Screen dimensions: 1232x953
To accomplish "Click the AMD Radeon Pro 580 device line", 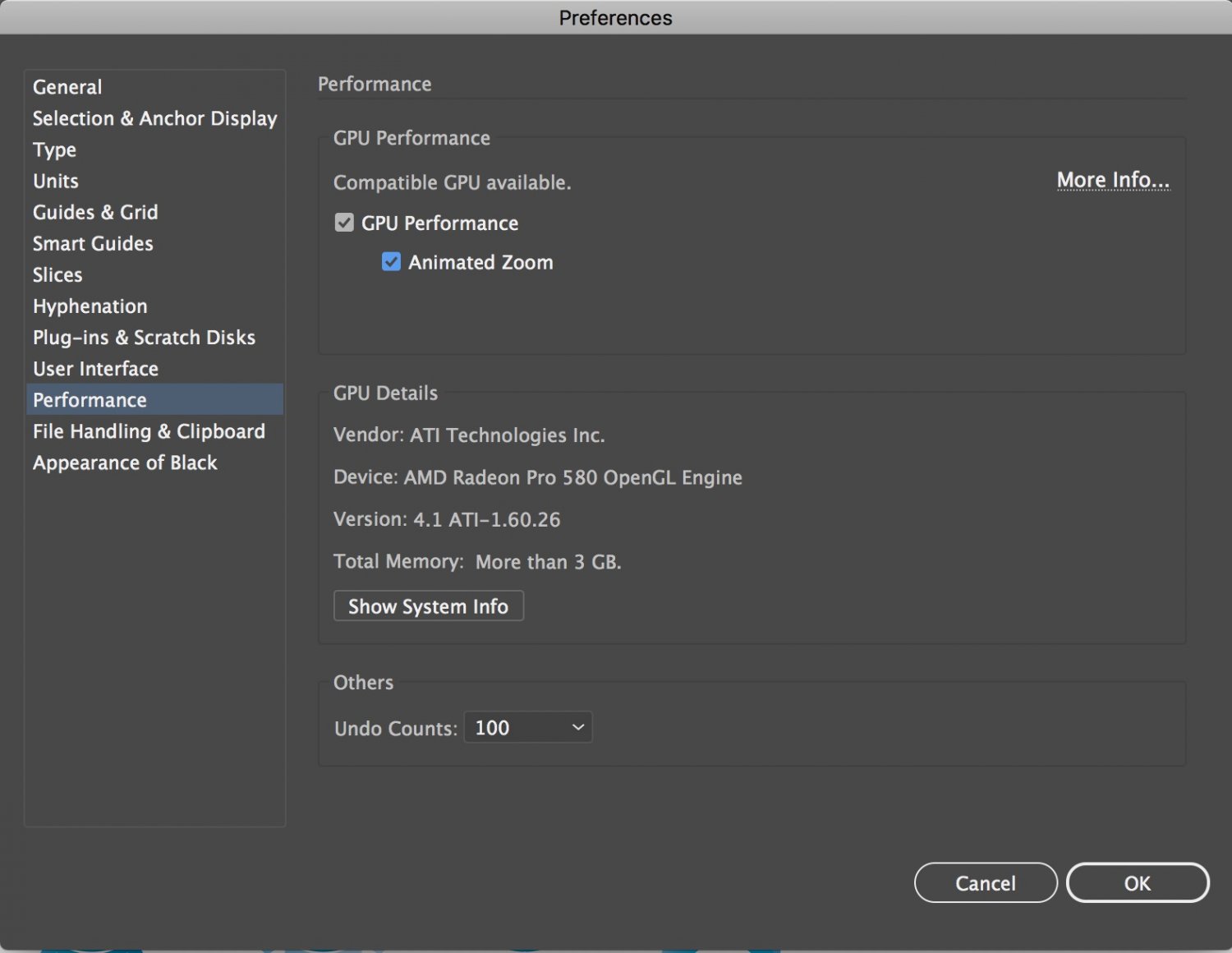I will pyautogui.click(x=538, y=477).
